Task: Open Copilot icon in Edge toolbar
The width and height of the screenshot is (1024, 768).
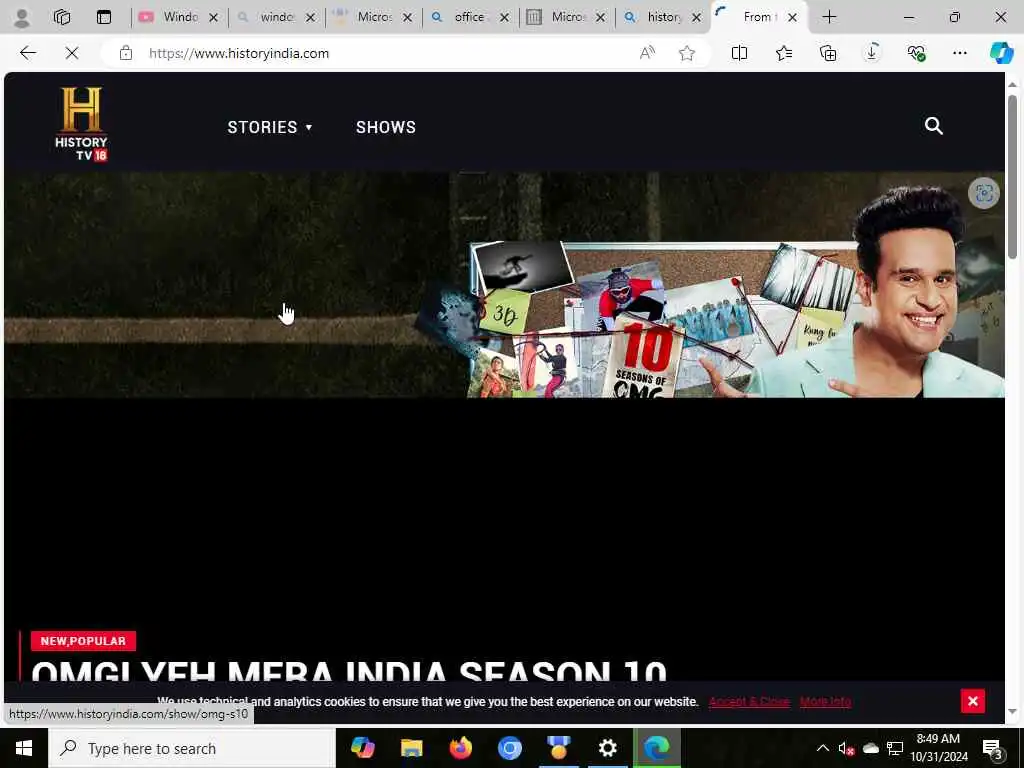Action: (x=1002, y=53)
